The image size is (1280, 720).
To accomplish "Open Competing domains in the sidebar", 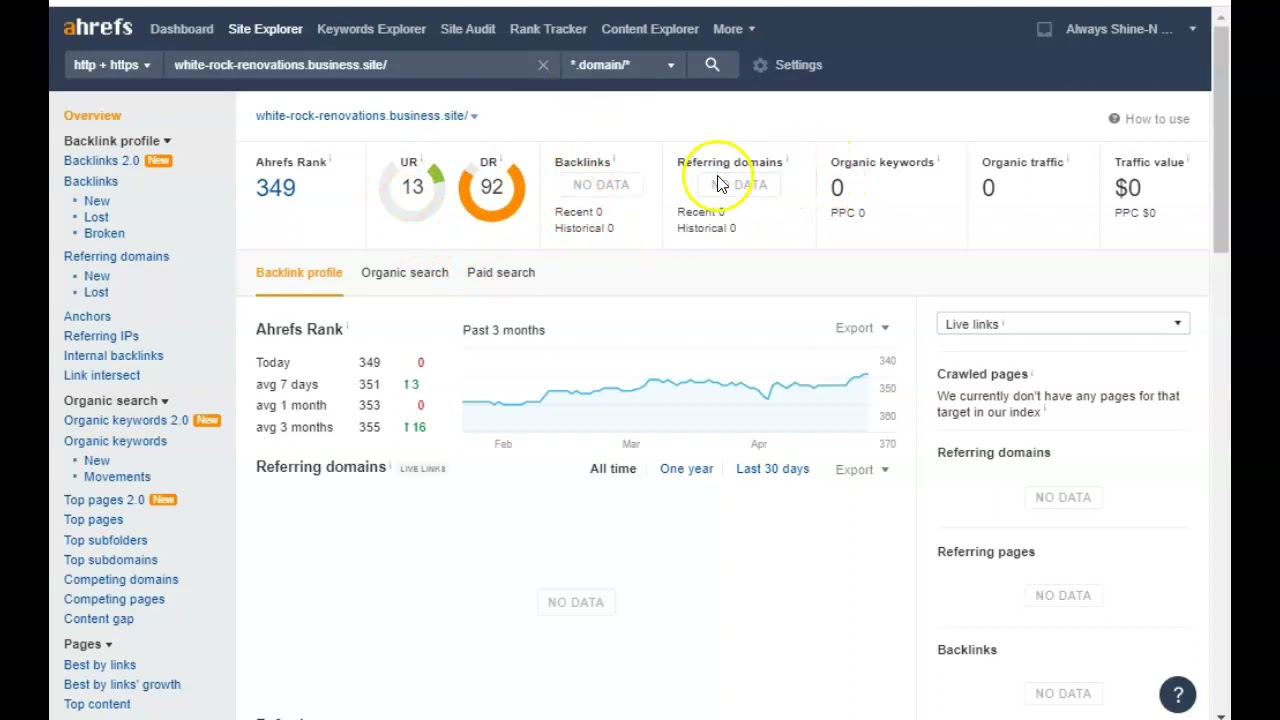I will coord(121,580).
